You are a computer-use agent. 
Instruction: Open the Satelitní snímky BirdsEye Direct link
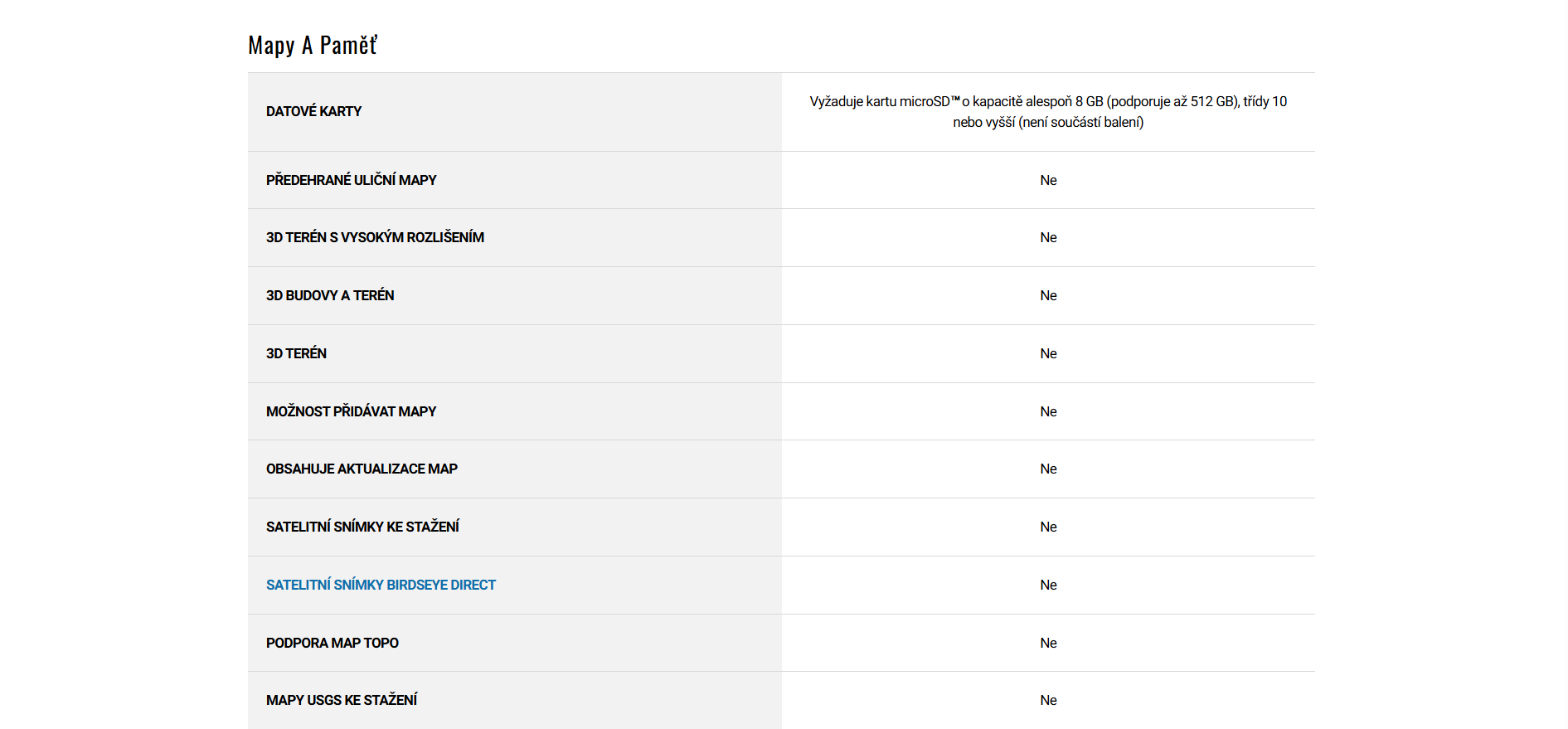381,585
